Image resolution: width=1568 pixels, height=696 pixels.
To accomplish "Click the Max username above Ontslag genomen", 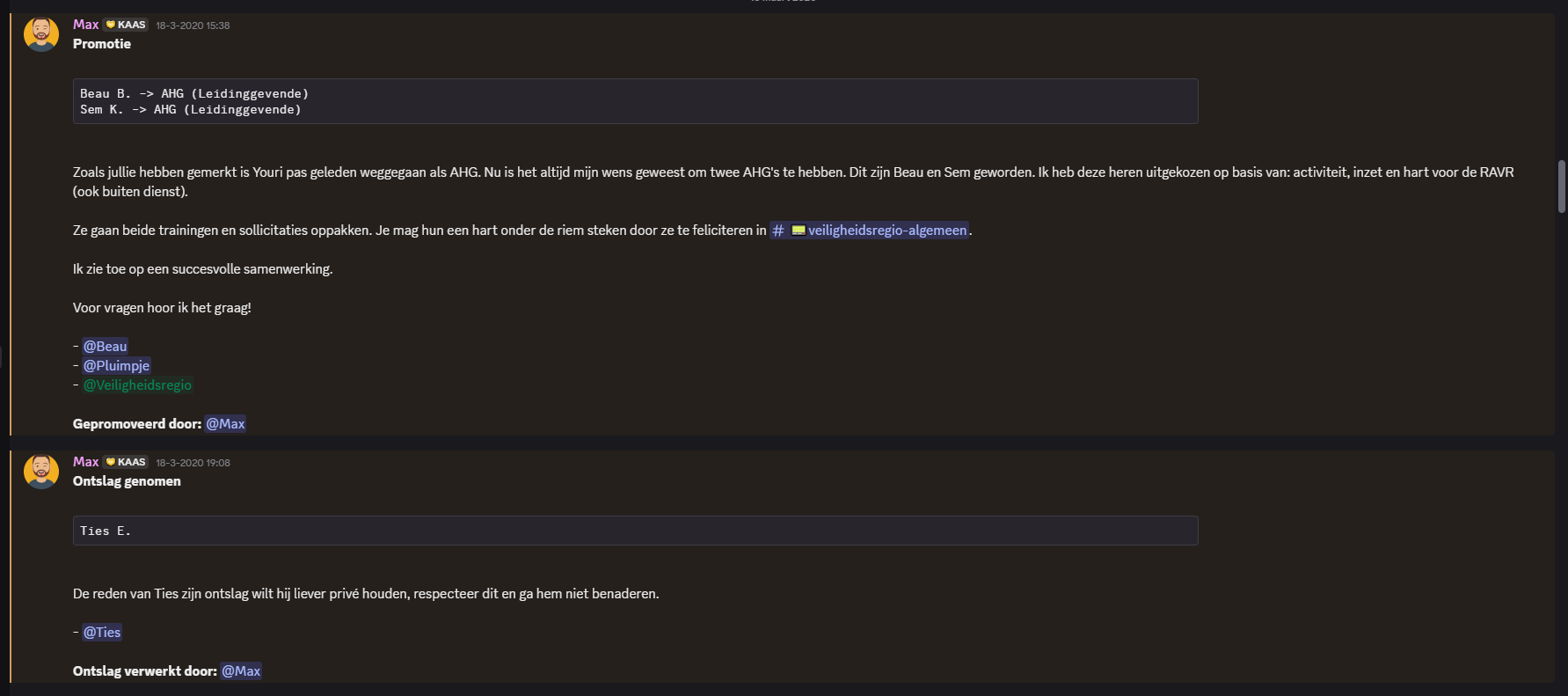I will (x=85, y=462).
